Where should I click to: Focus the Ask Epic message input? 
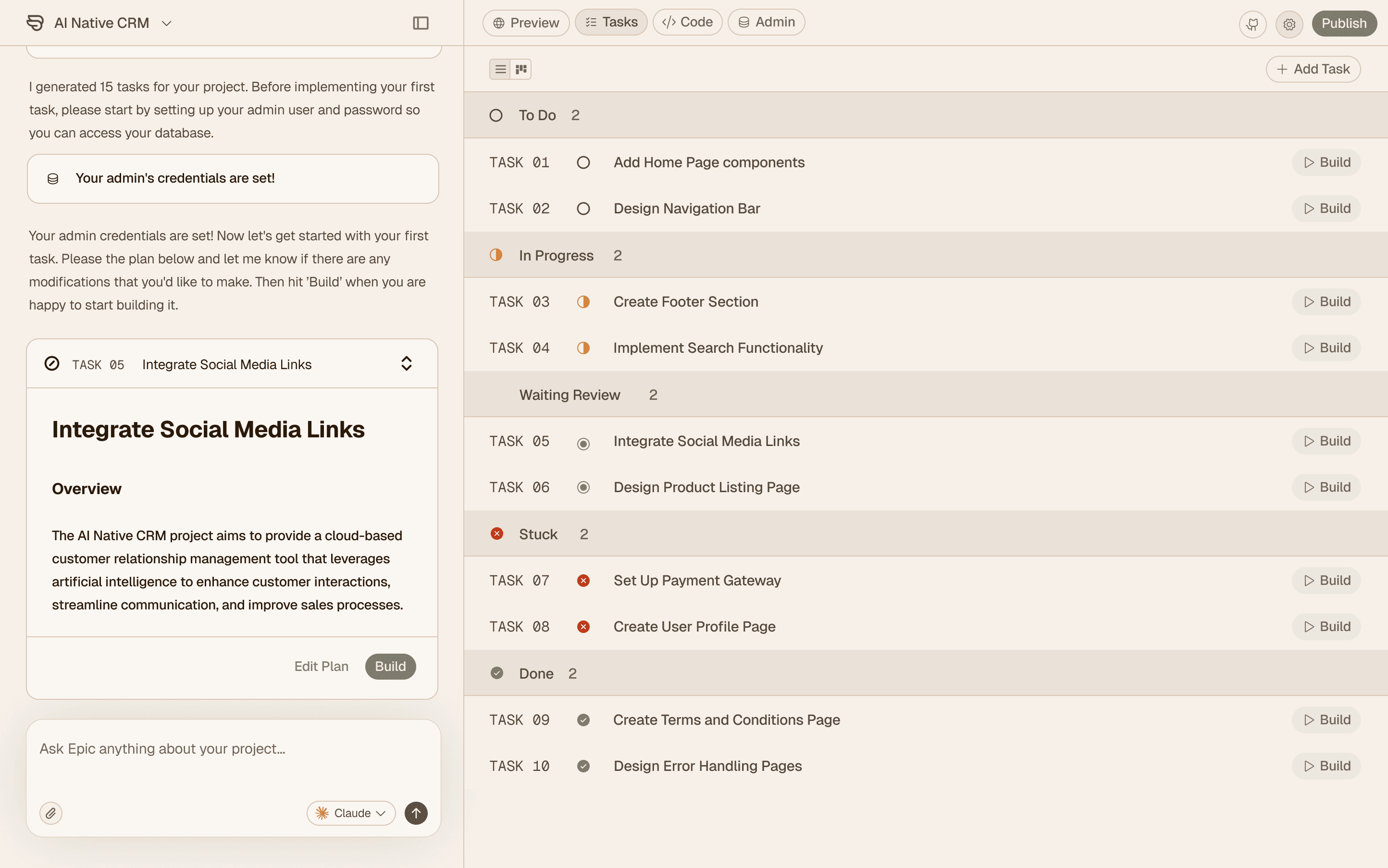coord(233,749)
